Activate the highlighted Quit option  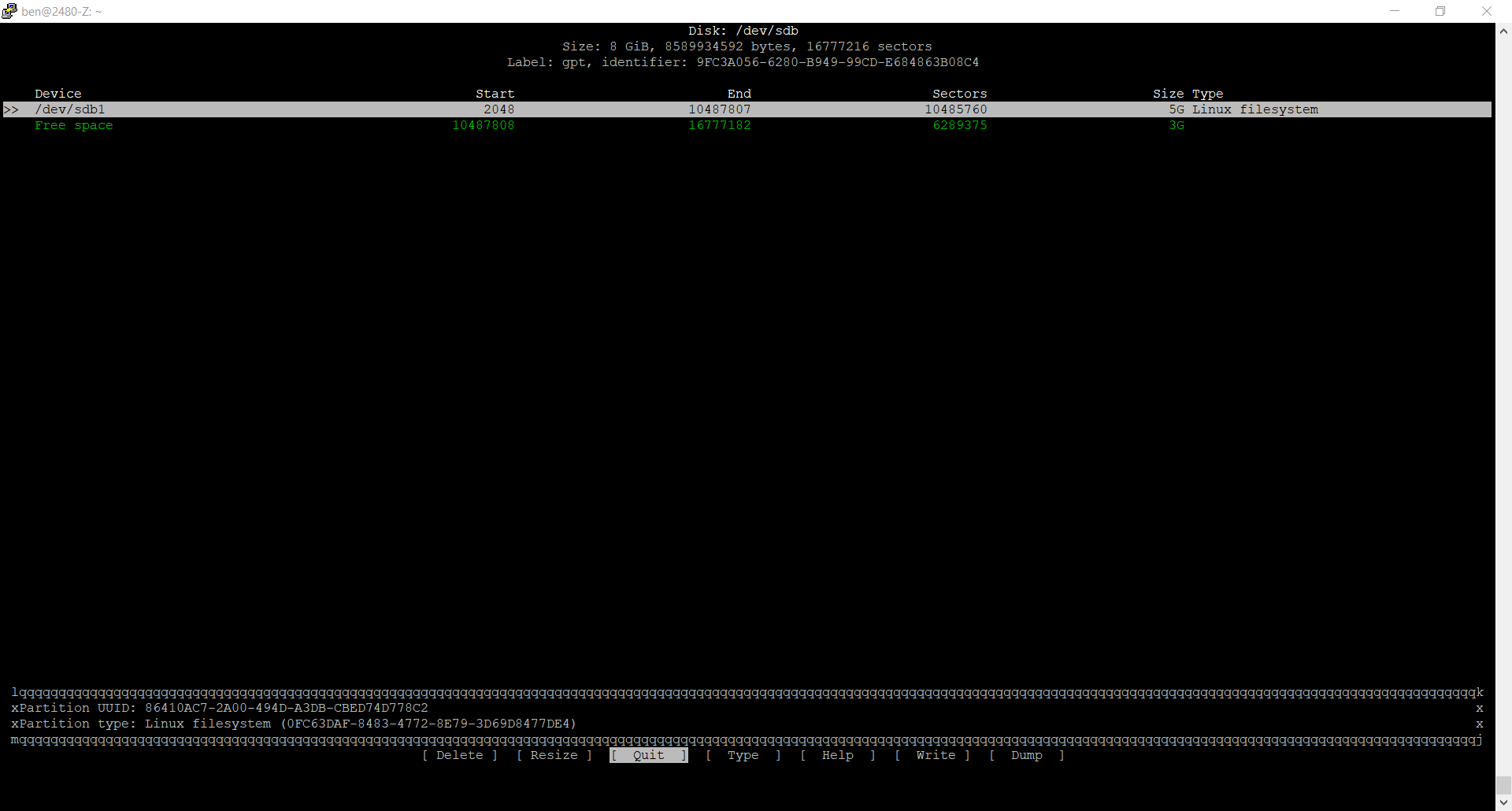pyautogui.click(x=648, y=755)
